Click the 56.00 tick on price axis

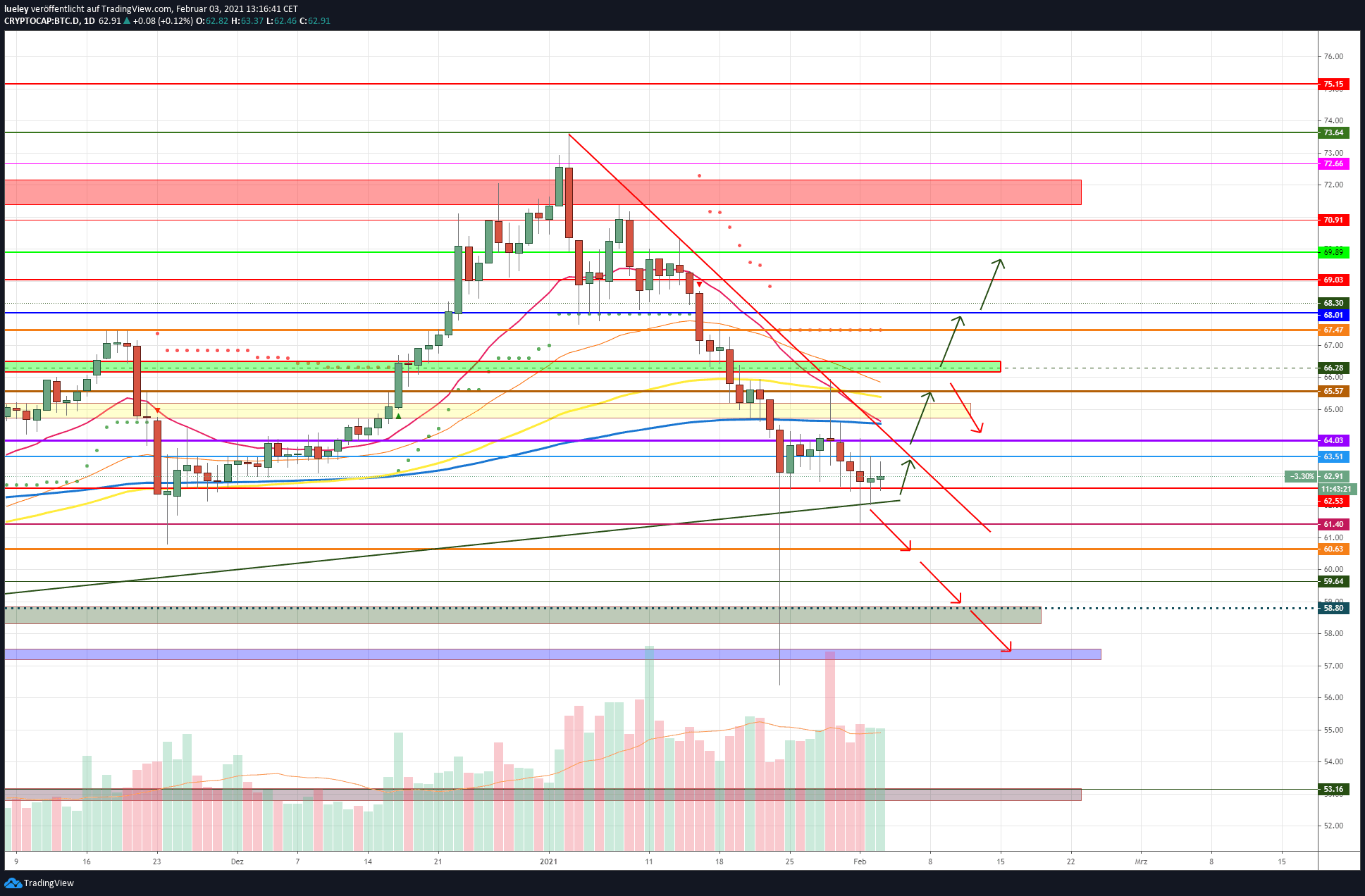(x=1333, y=697)
